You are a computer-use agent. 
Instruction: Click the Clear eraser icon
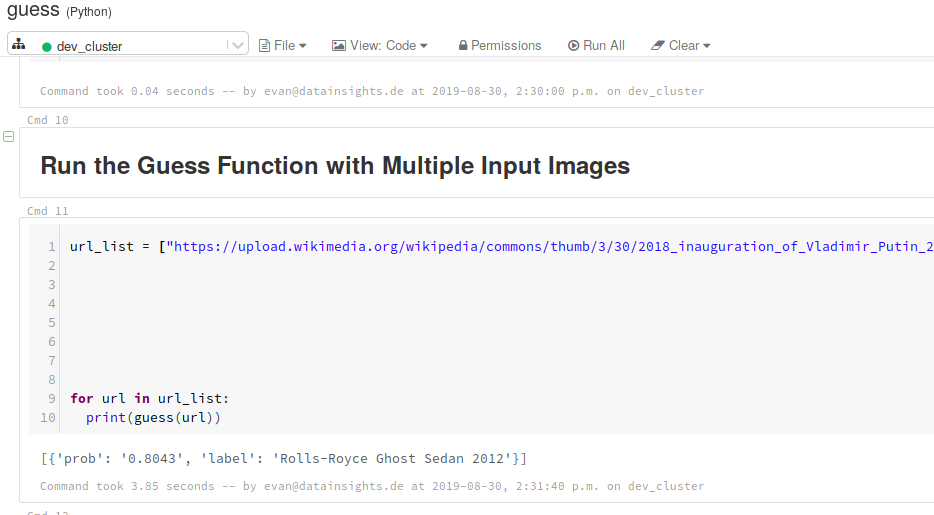(x=657, y=46)
